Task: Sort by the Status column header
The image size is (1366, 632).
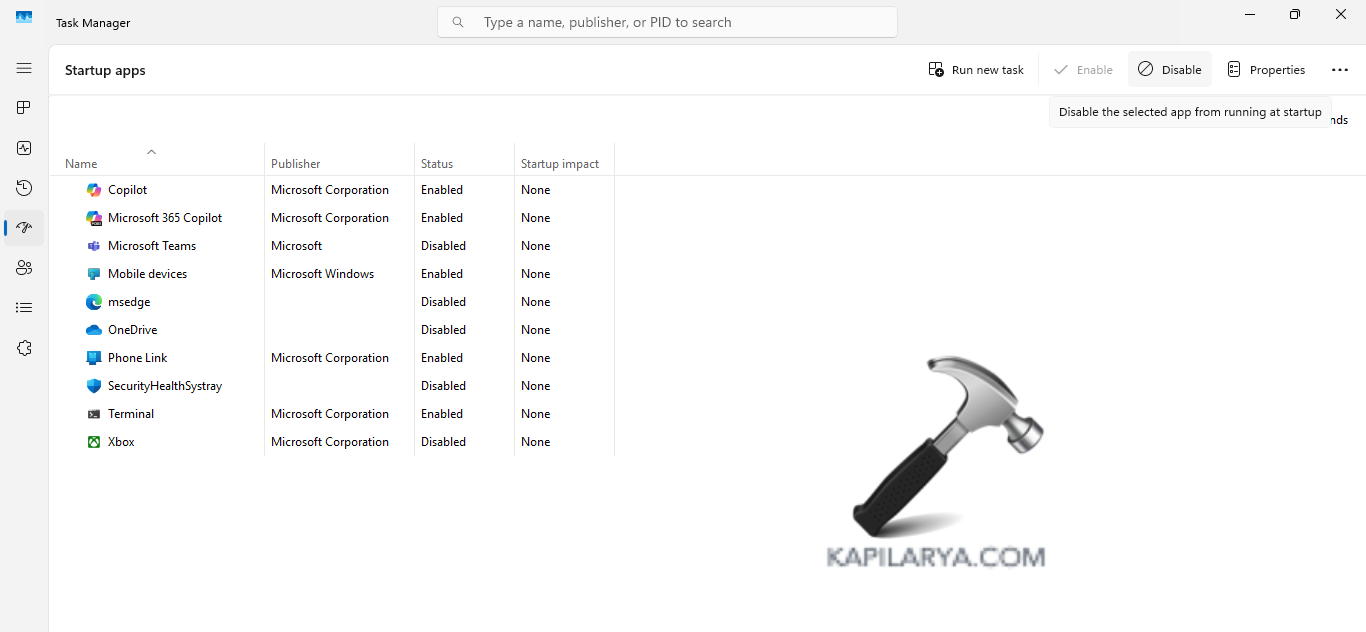Action: pyautogui.click(x=437, y=164)
